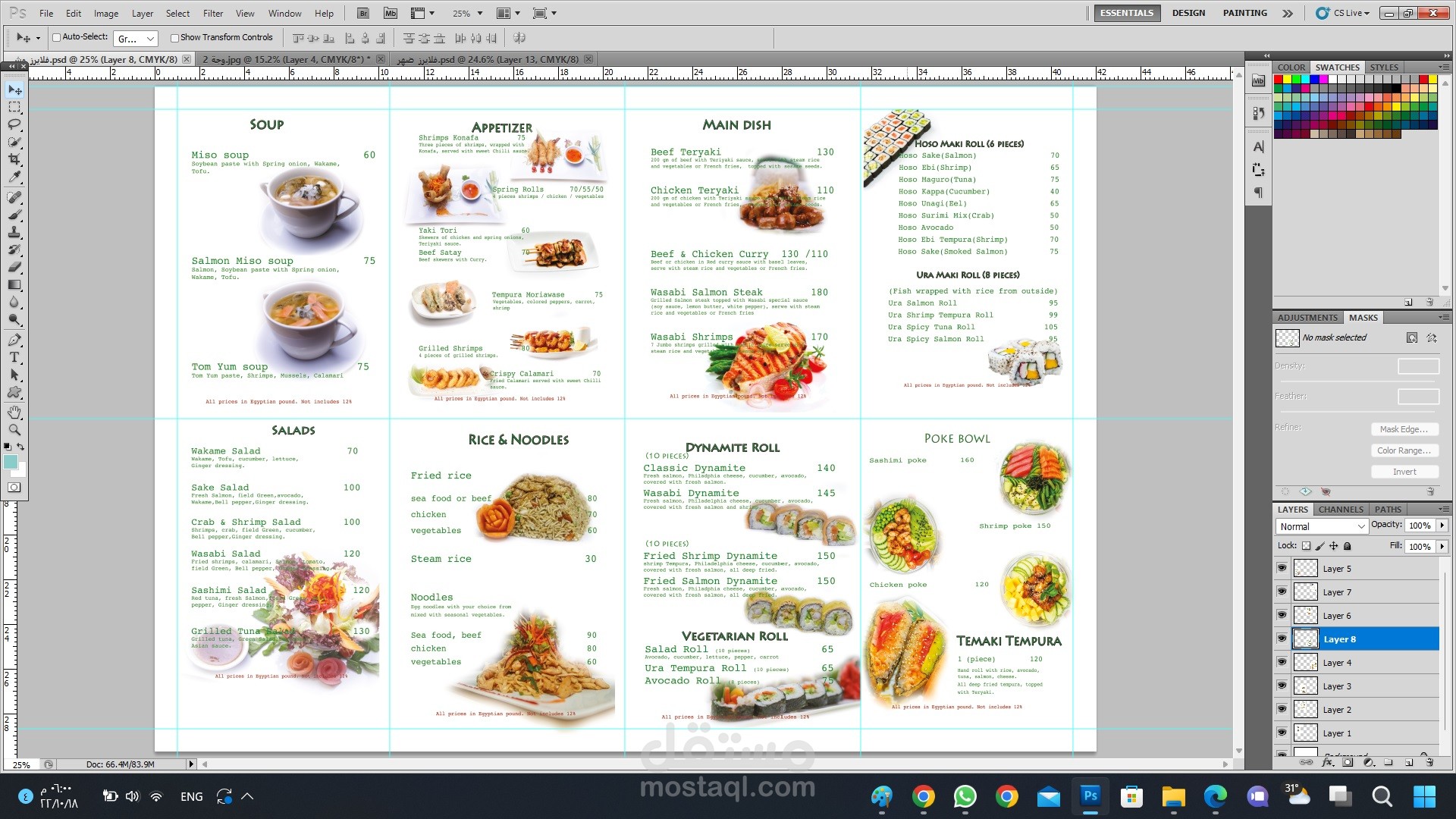Image resolution: width=1456 pixels, height=819 pixels.
Task: Hide Layer 4 visibility eye
Action: [1282, 662]
